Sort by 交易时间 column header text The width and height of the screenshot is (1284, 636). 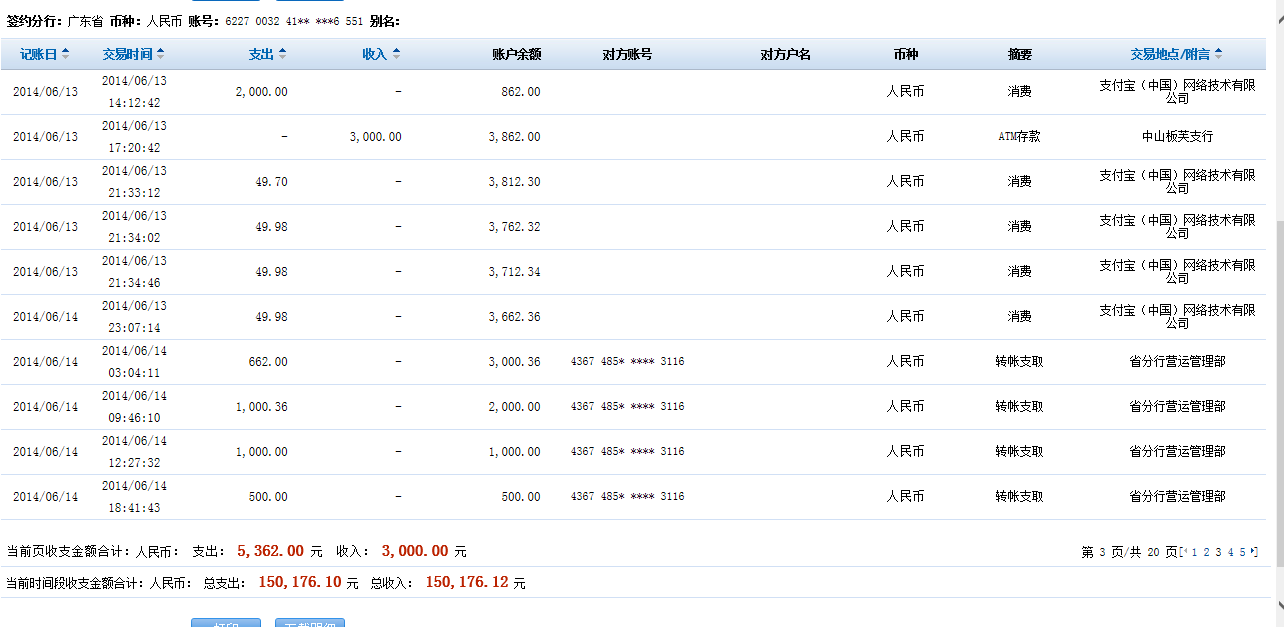[127, 54]
